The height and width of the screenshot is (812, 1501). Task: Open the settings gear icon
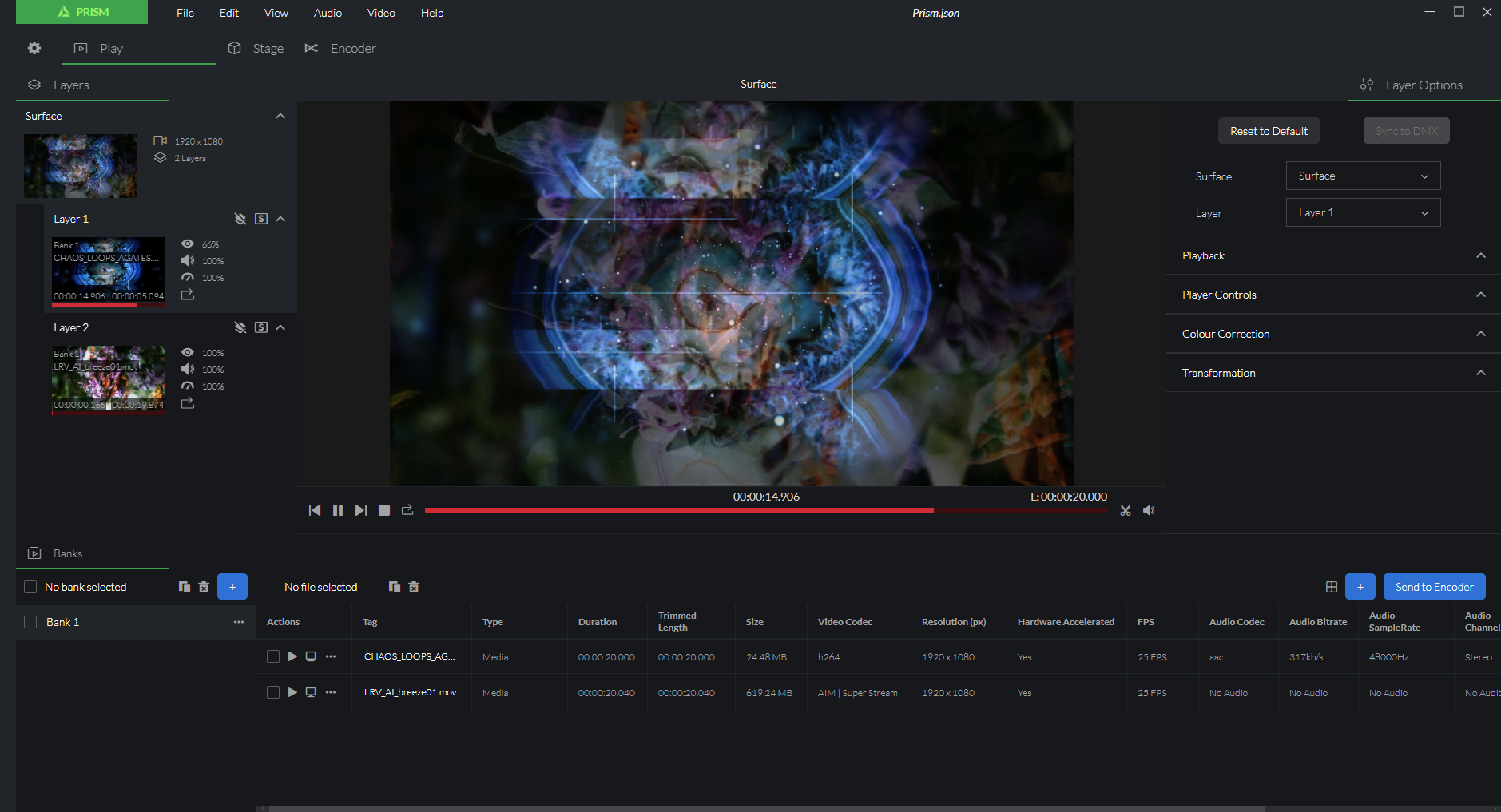pyautogui.click(x=34, y=48)
